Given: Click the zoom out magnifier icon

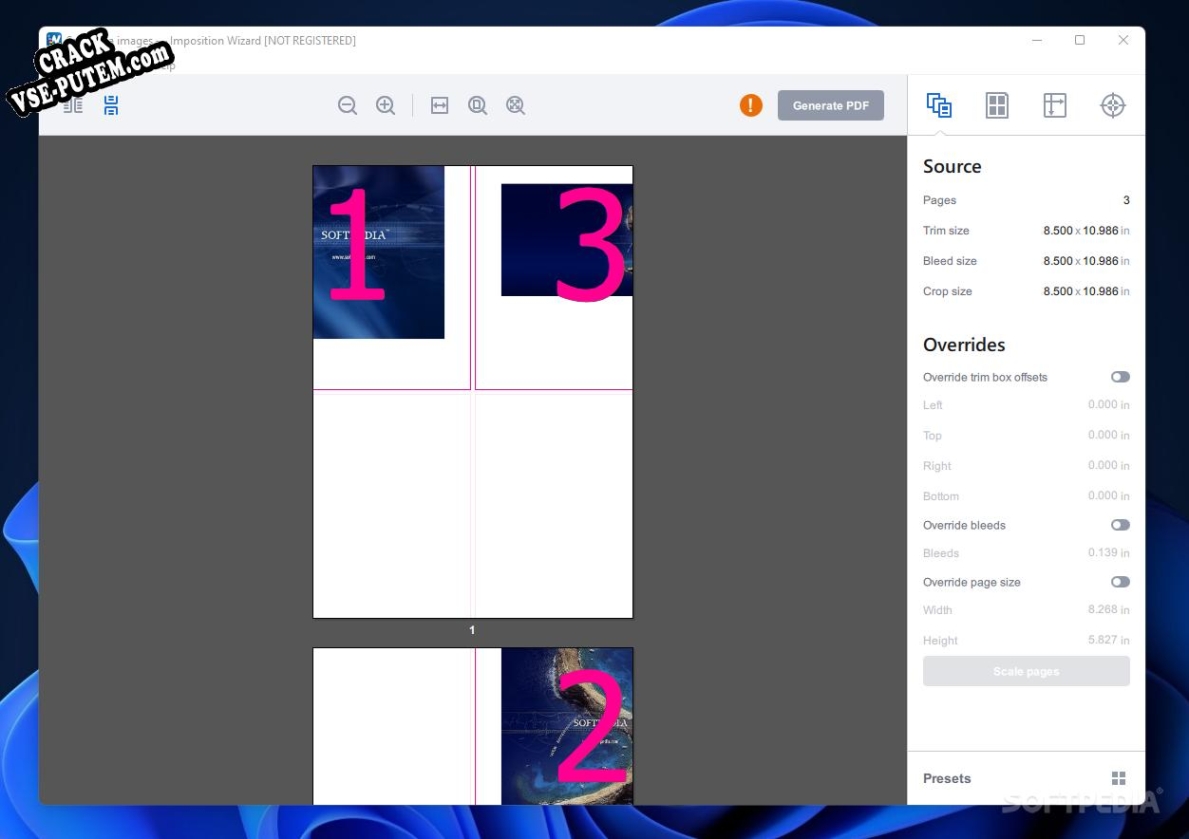Looking at the screenshot, I should coord(347,106).
